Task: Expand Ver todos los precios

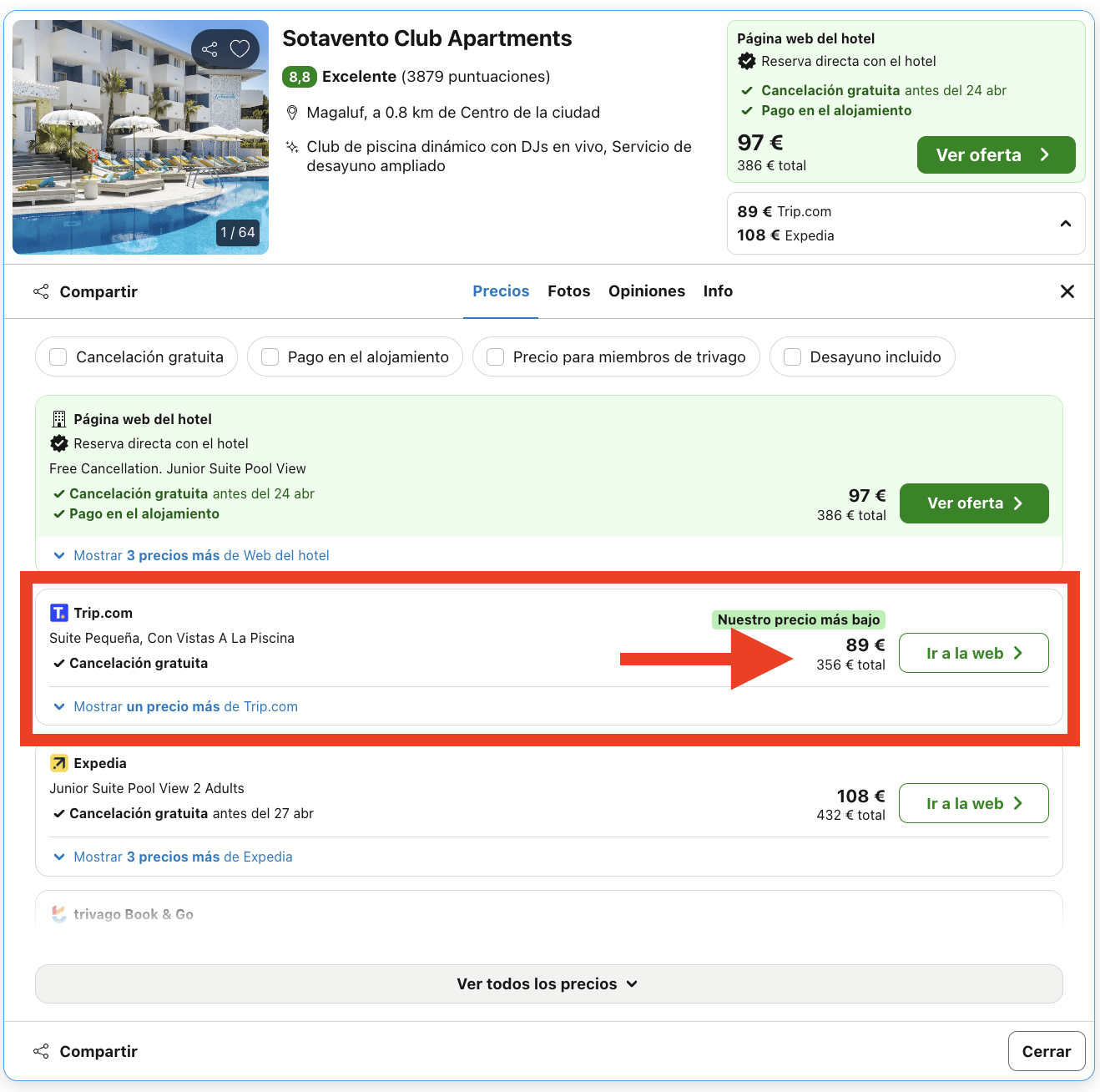Action: (x=547, y=983)
